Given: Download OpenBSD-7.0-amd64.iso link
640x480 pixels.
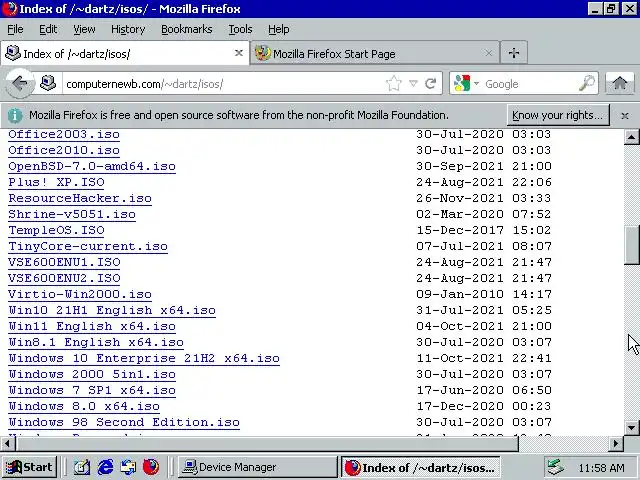Looking at the screenshot, I should (92, 166).
